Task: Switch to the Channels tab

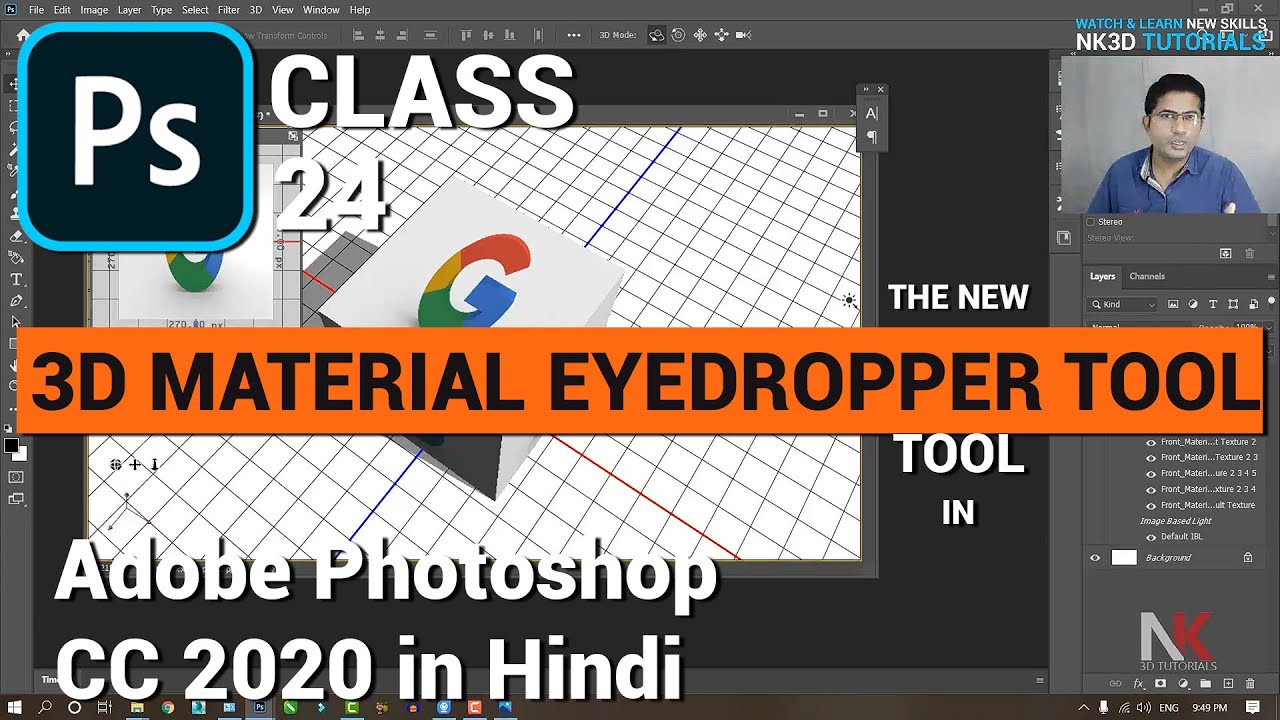Action: (1147, 276)
